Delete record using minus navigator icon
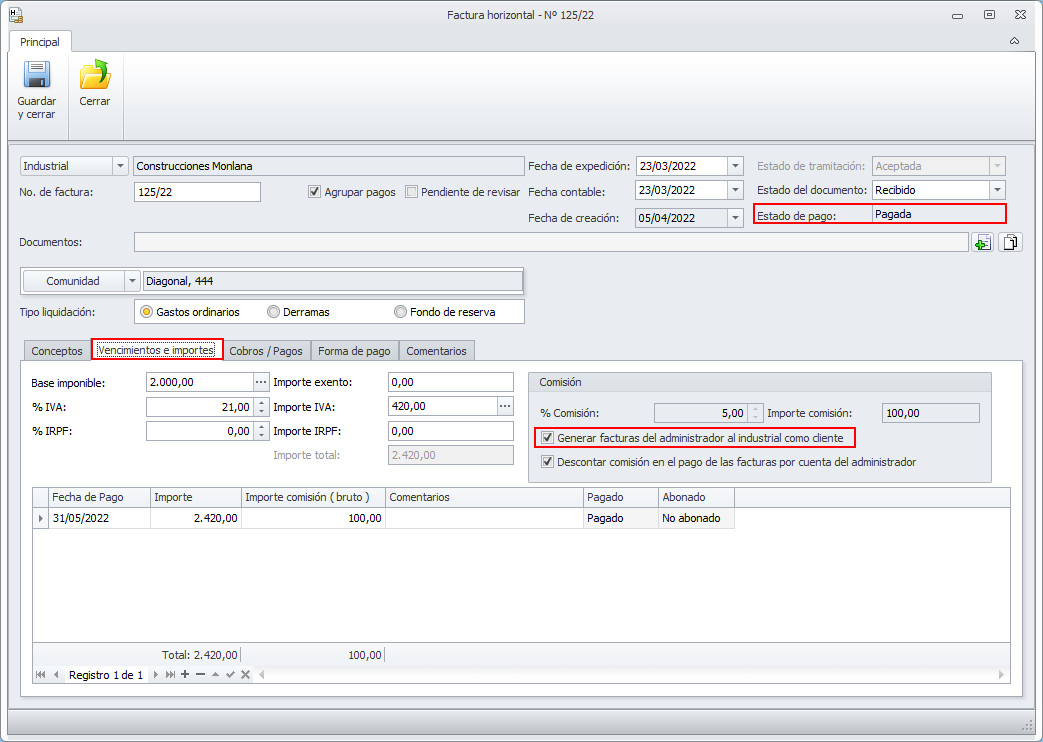 pos(200,675)
